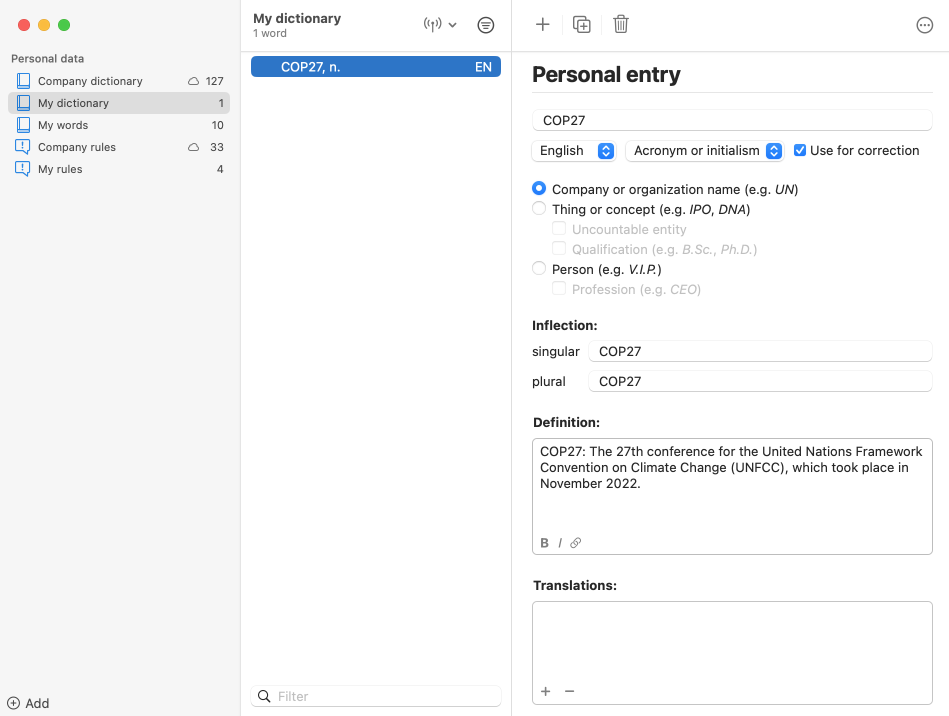Select the COP27, n. entry in list
The height and width of the screenshot is (716, 949).
click(375, 67)
